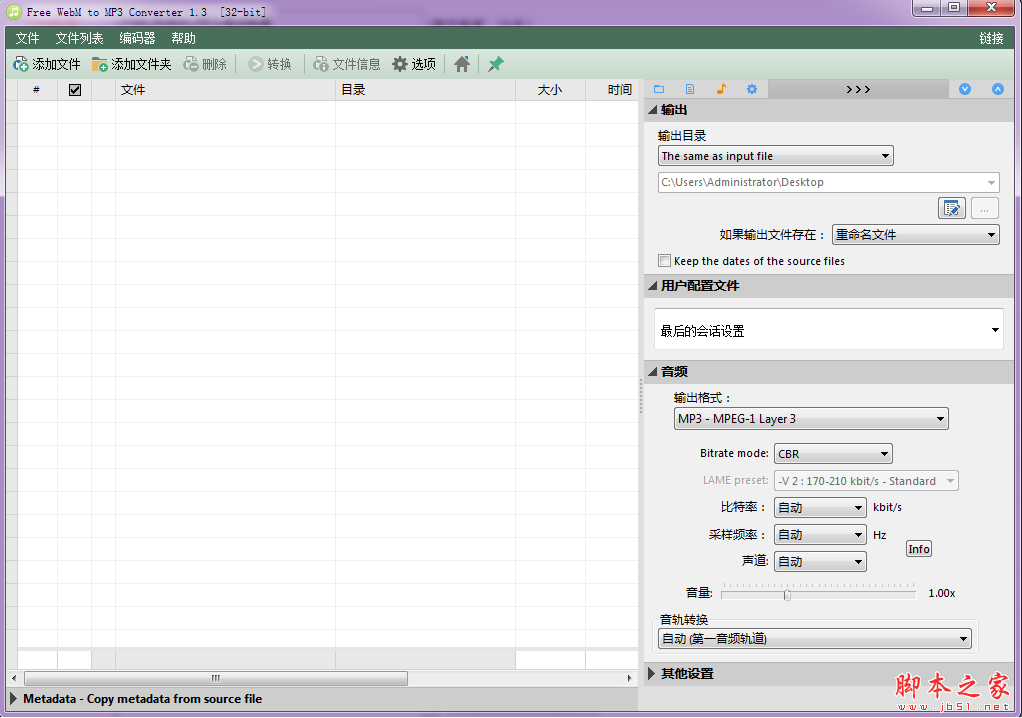Enable Keep the dates of source files

[x=664, y=261]
